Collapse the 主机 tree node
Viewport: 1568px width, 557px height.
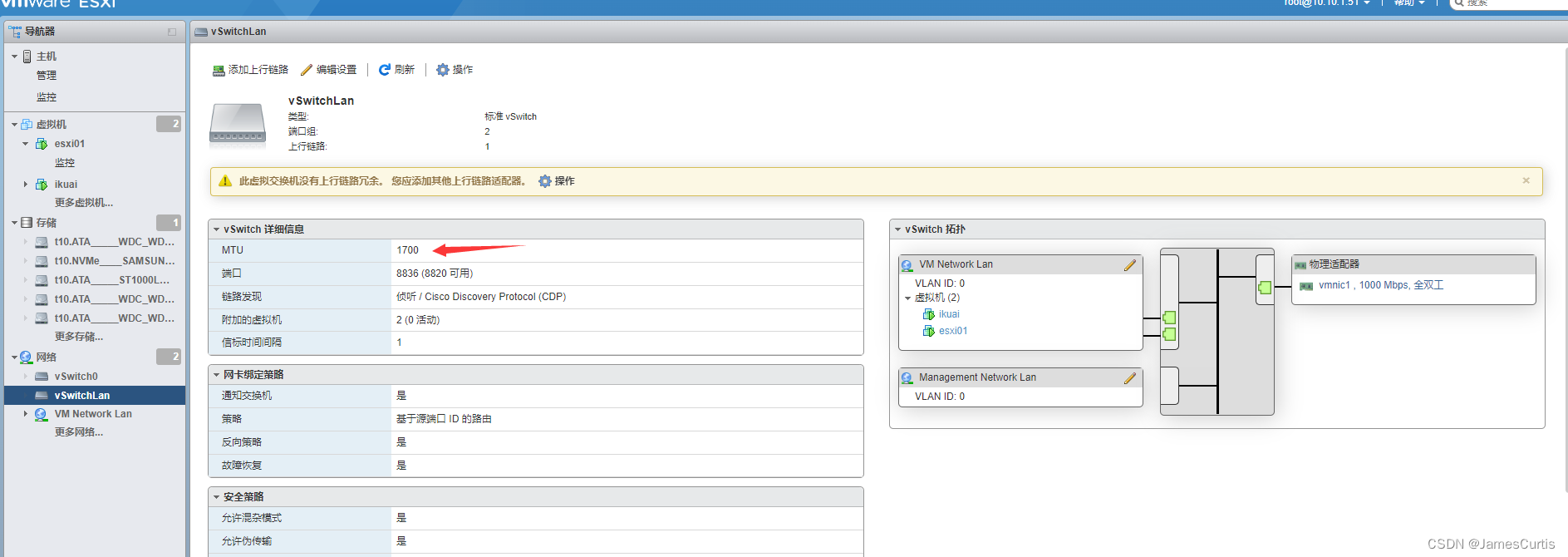tap(14, 57)
